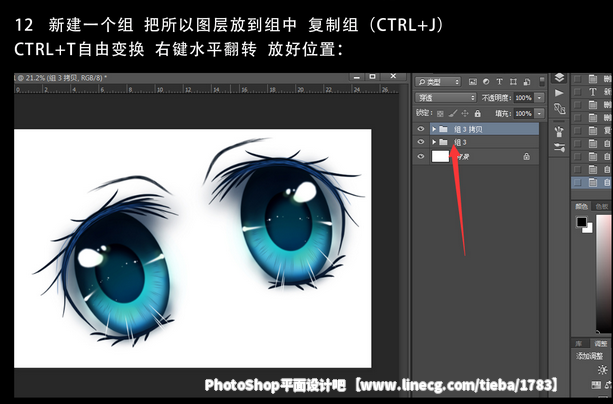This screenshot has width=613, height=404.
Task: Hide the 组 3 group
Action: (x=421, y=142)
